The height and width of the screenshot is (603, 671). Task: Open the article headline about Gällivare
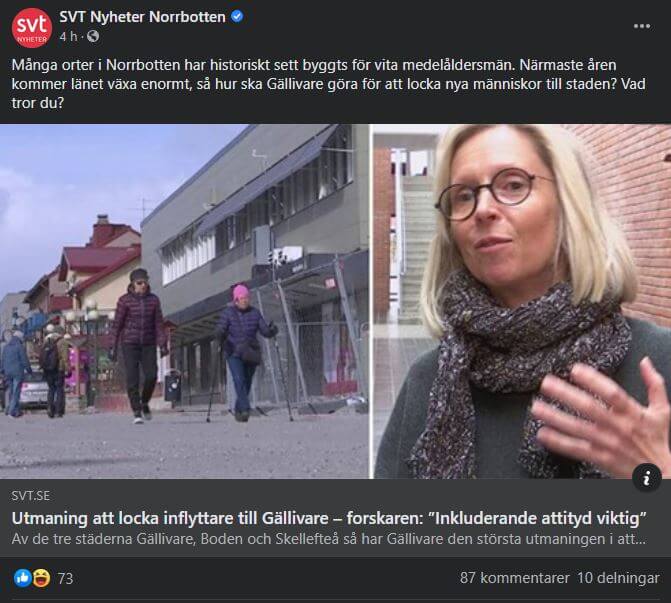[x=329, y=518]
